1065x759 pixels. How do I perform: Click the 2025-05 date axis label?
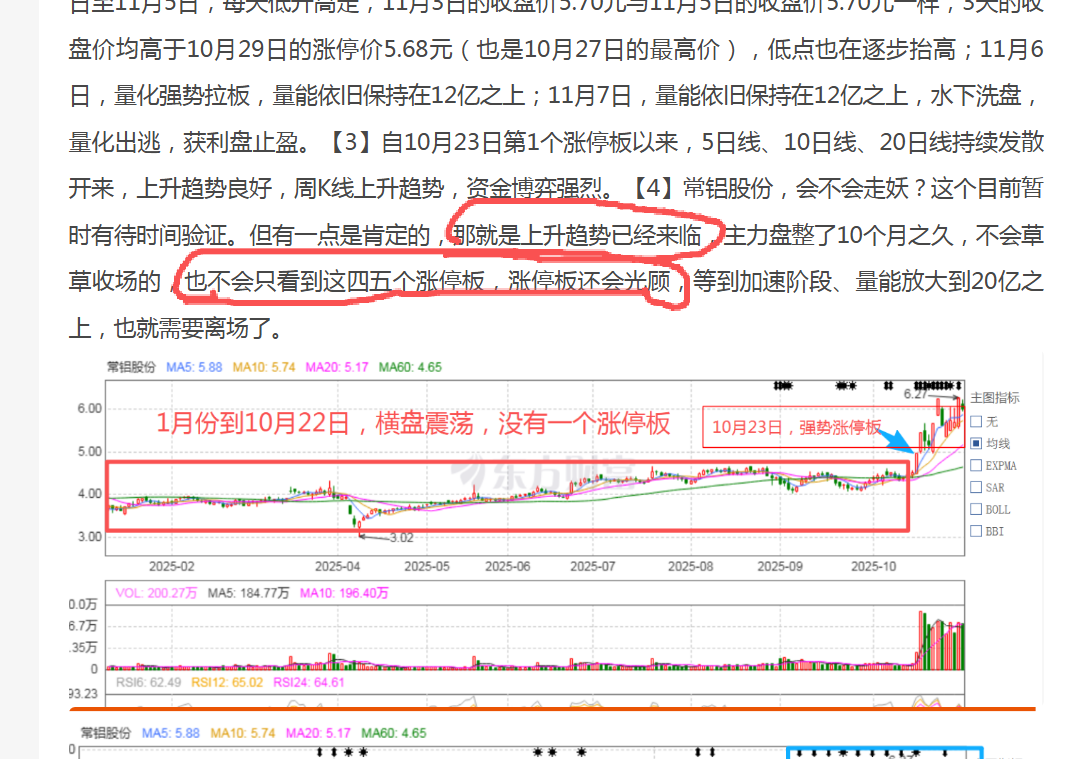(x=427, y=566)
